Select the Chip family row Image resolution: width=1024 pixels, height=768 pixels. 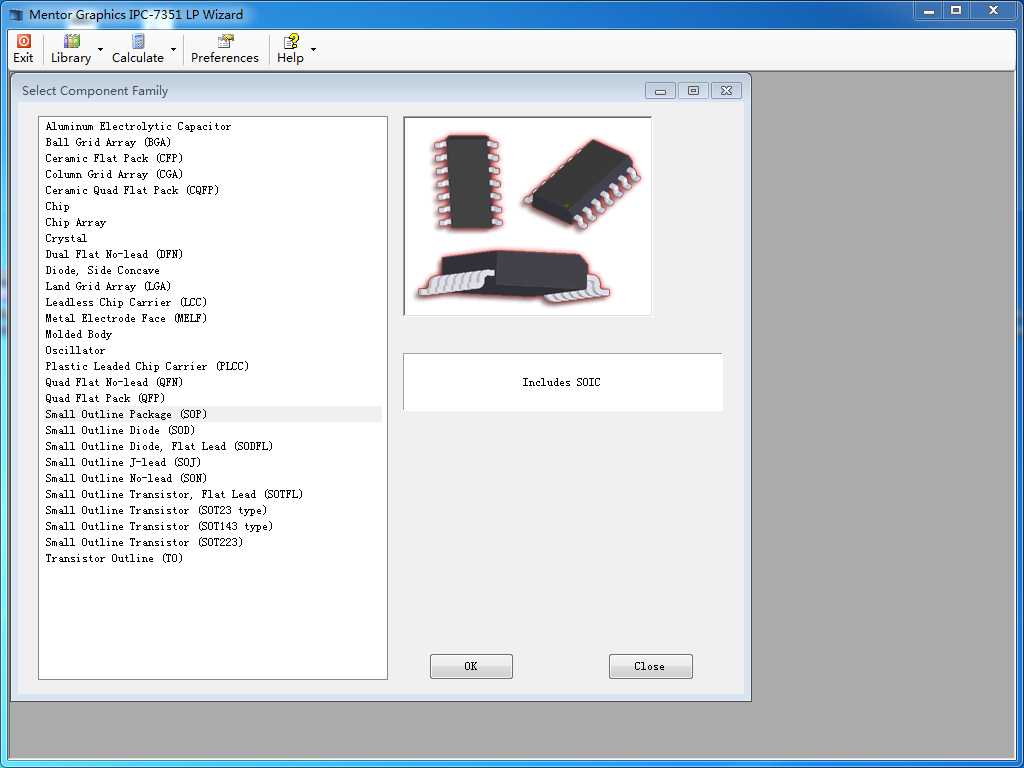pyautogui.click(x=210, y=206)
